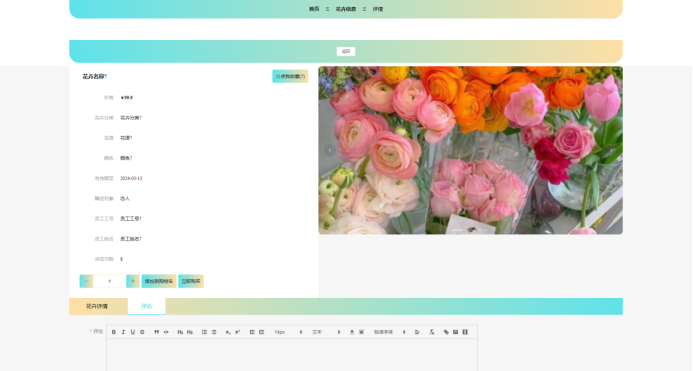Show previous flower image in carousel
Screen dimensions: 693x371
[330, 150]
